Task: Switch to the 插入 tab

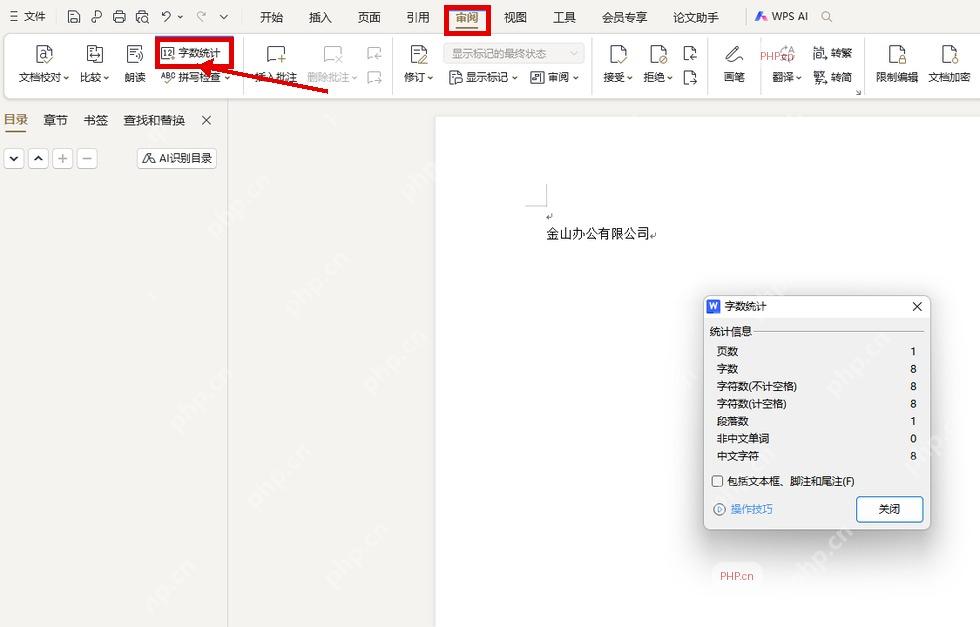Action: (320, 18)
